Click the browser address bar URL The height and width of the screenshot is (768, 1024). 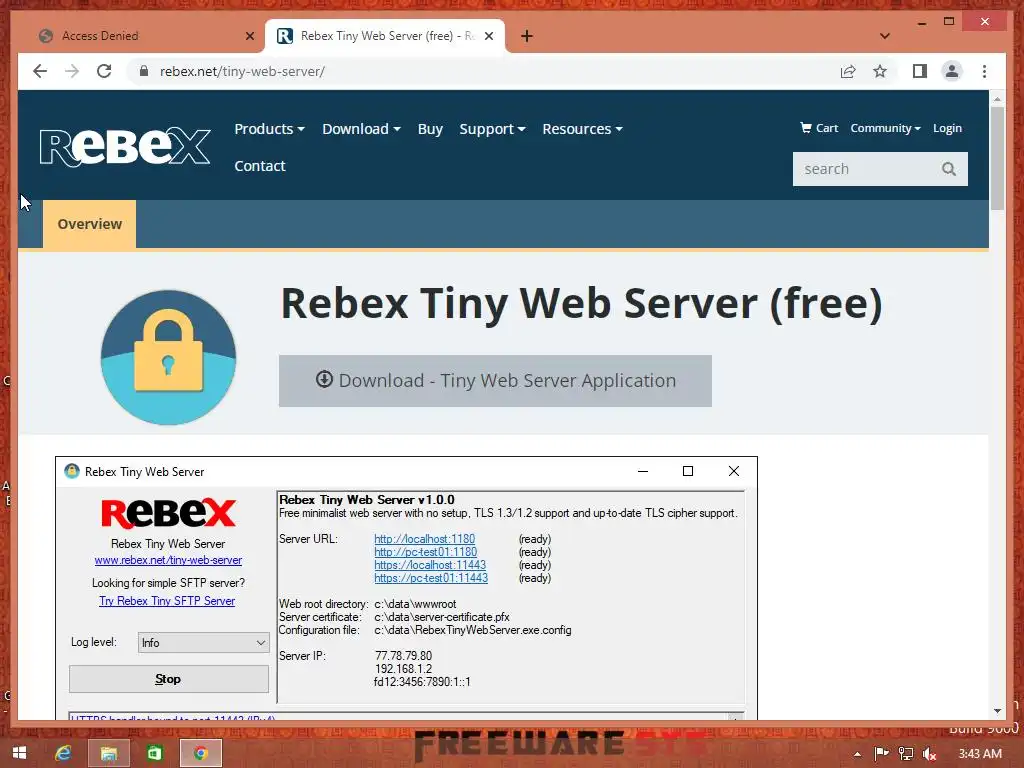click(x=242, y=71)
